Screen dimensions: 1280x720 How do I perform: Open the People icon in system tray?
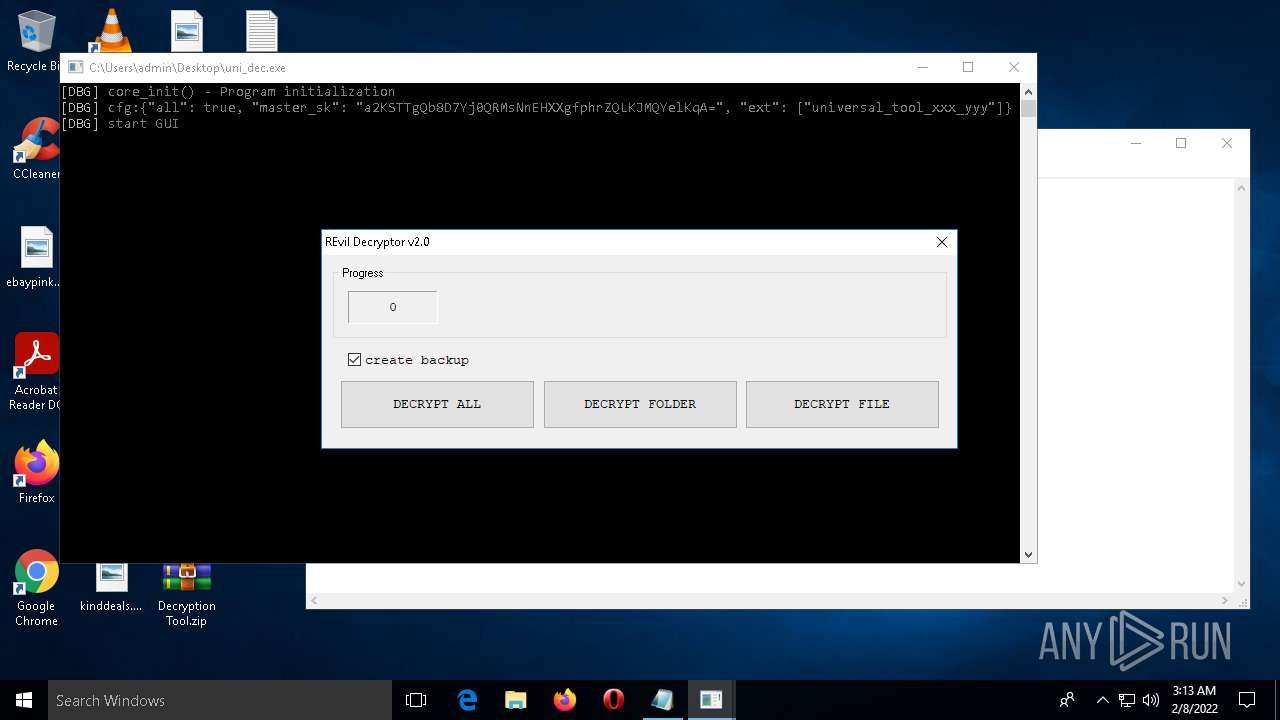1067,700
